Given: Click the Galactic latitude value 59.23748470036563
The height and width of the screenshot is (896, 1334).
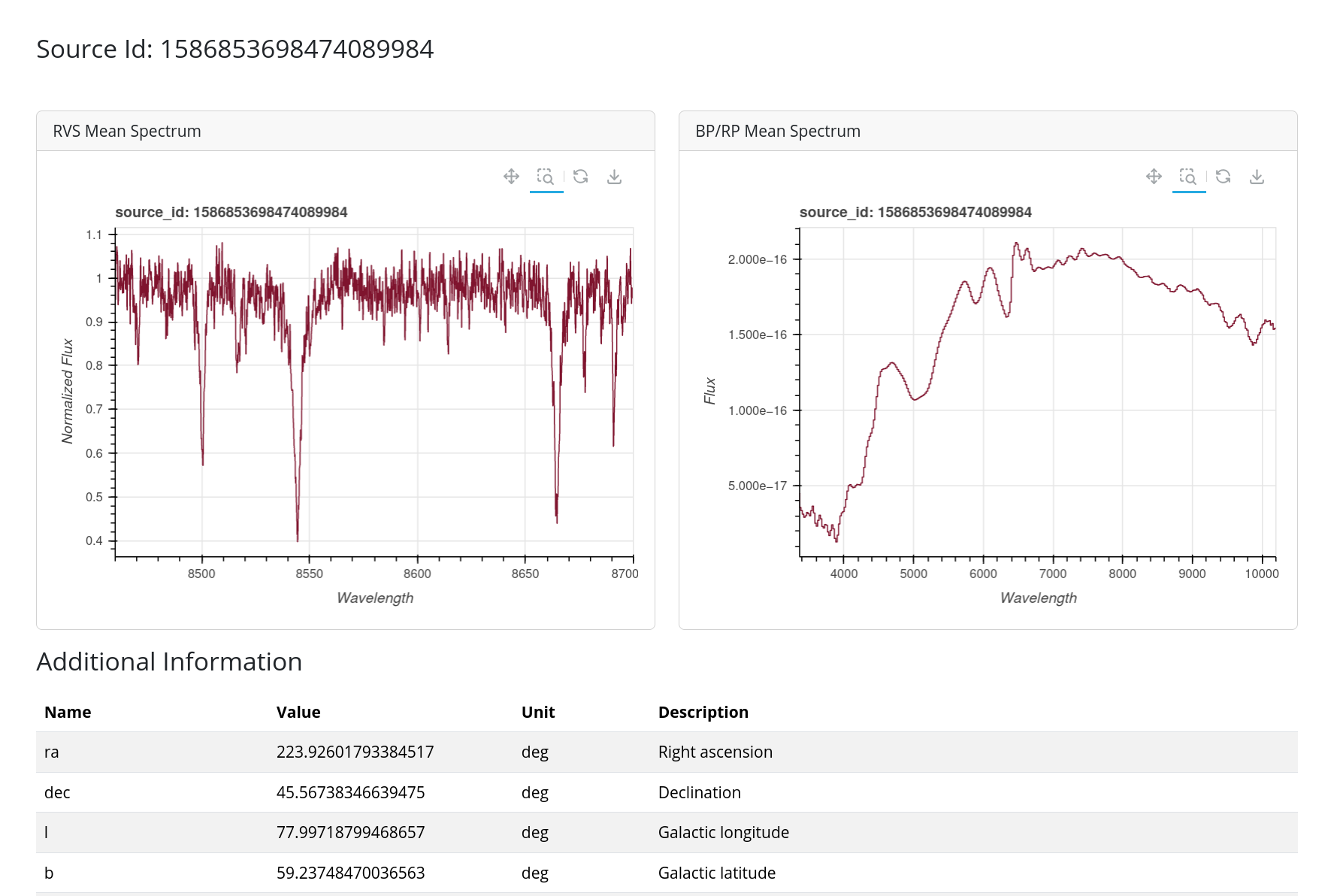Looking at the screenshot, I should coord(350,873).
